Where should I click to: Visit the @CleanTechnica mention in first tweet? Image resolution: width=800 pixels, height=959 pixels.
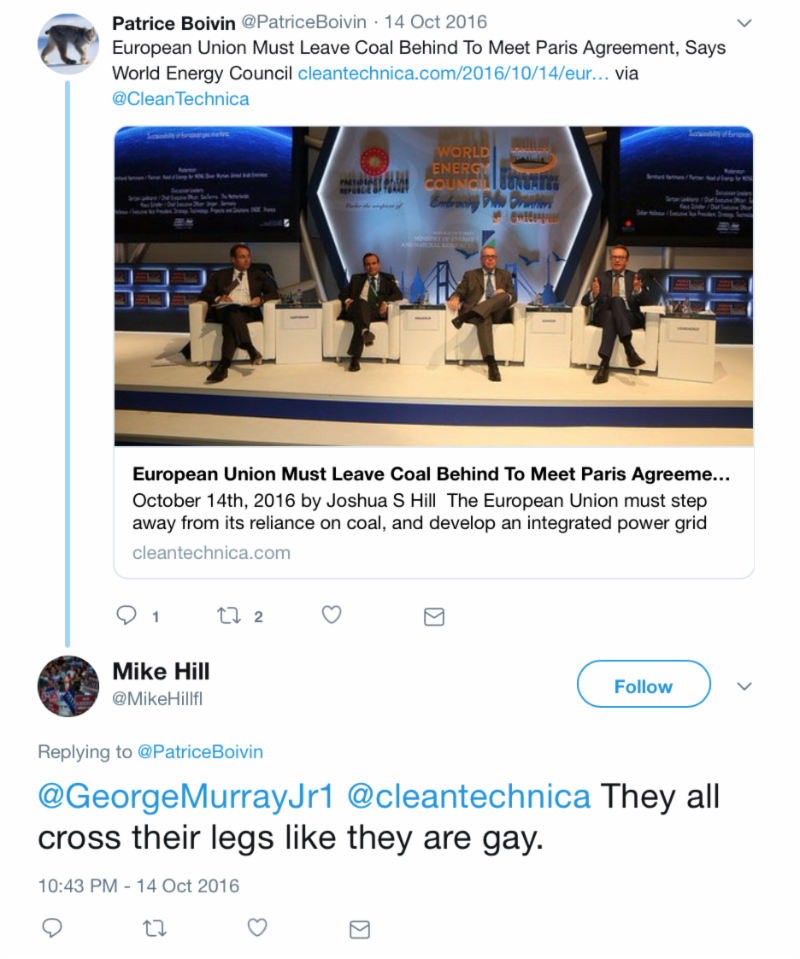click(180, 98)
